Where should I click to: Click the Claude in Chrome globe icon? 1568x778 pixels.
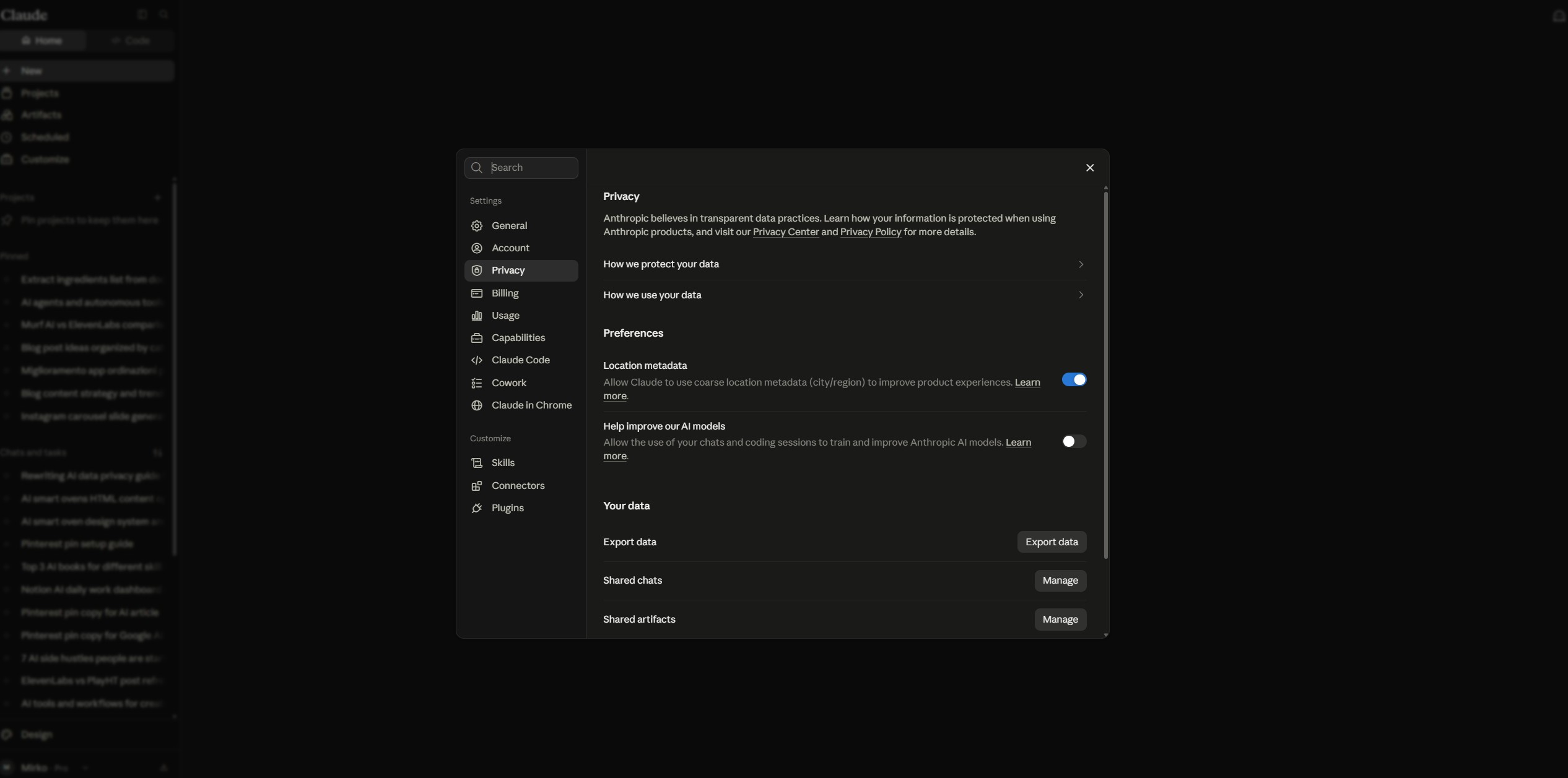coord(476,405)
